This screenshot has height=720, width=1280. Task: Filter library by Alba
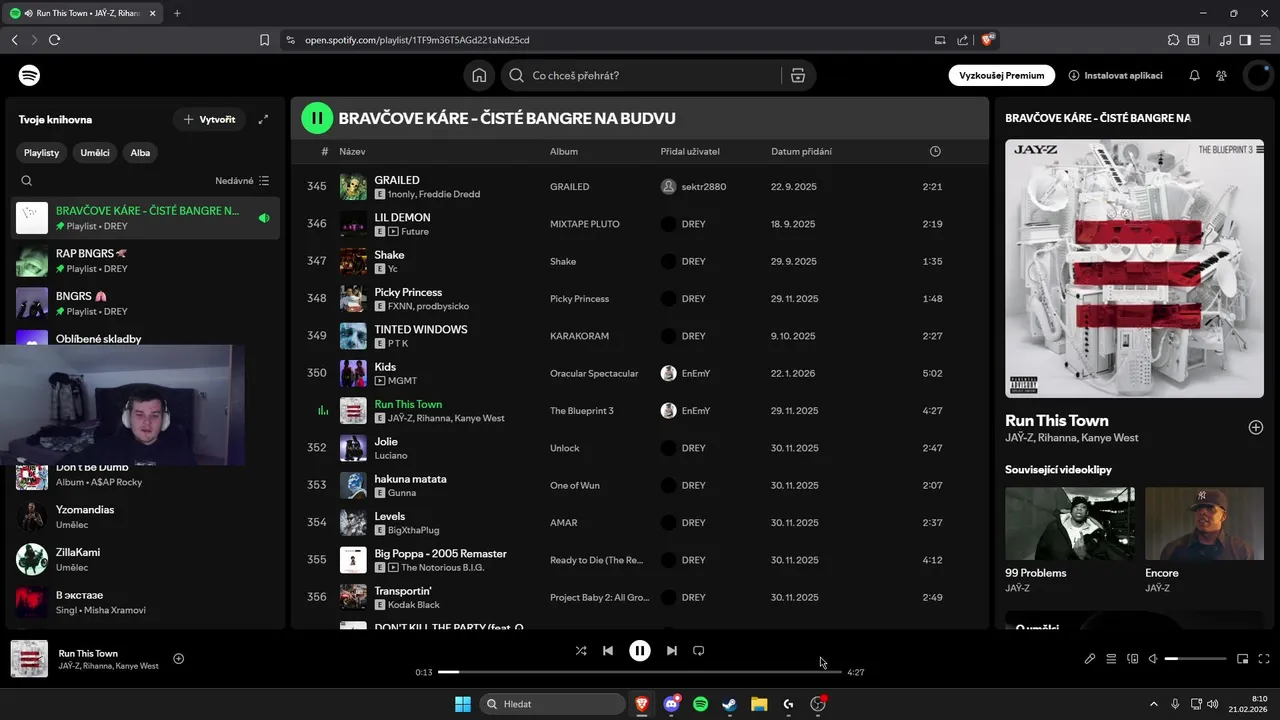coord(140,153)
